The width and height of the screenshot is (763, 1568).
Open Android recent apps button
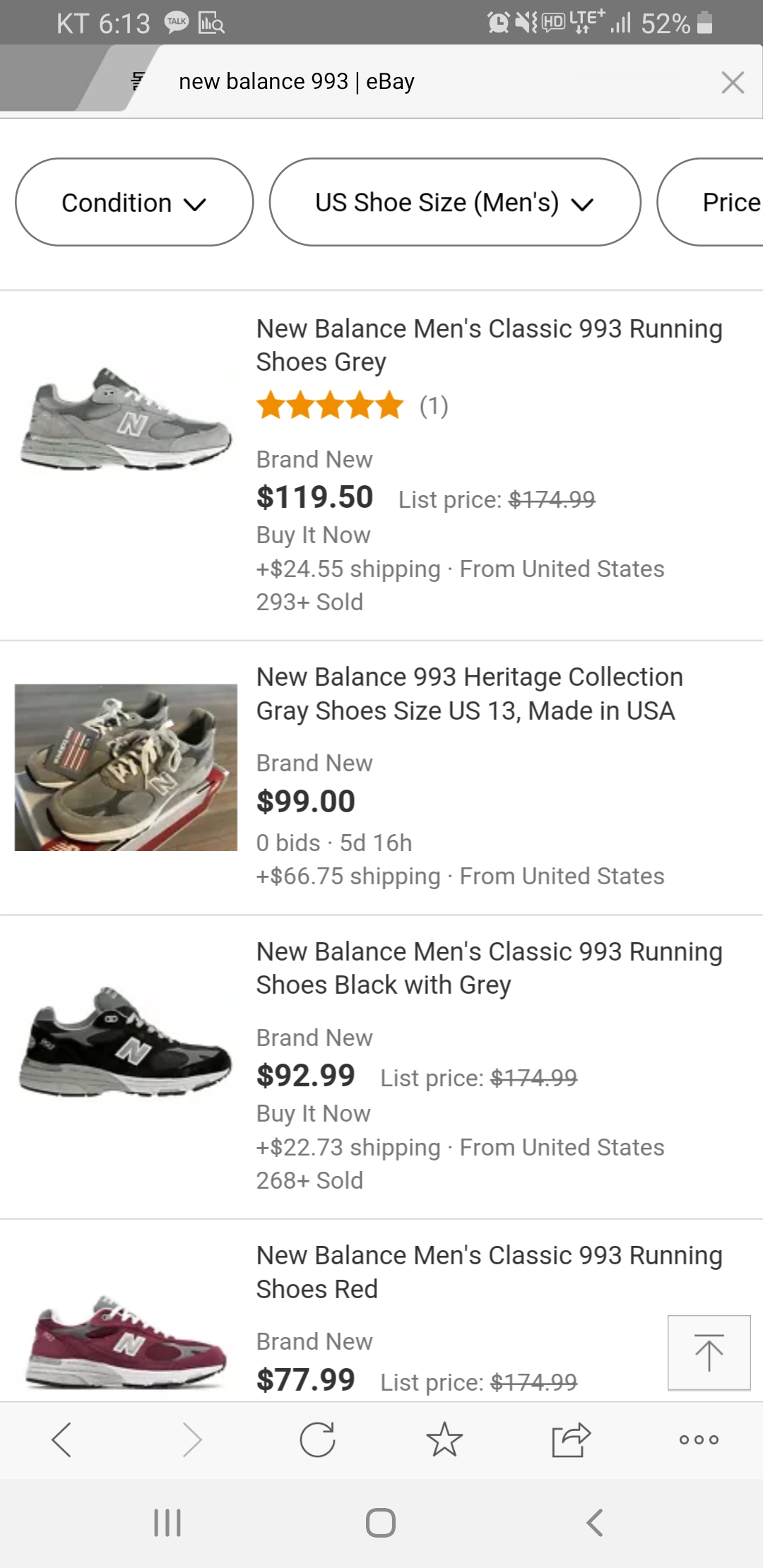click(167, 1522)
